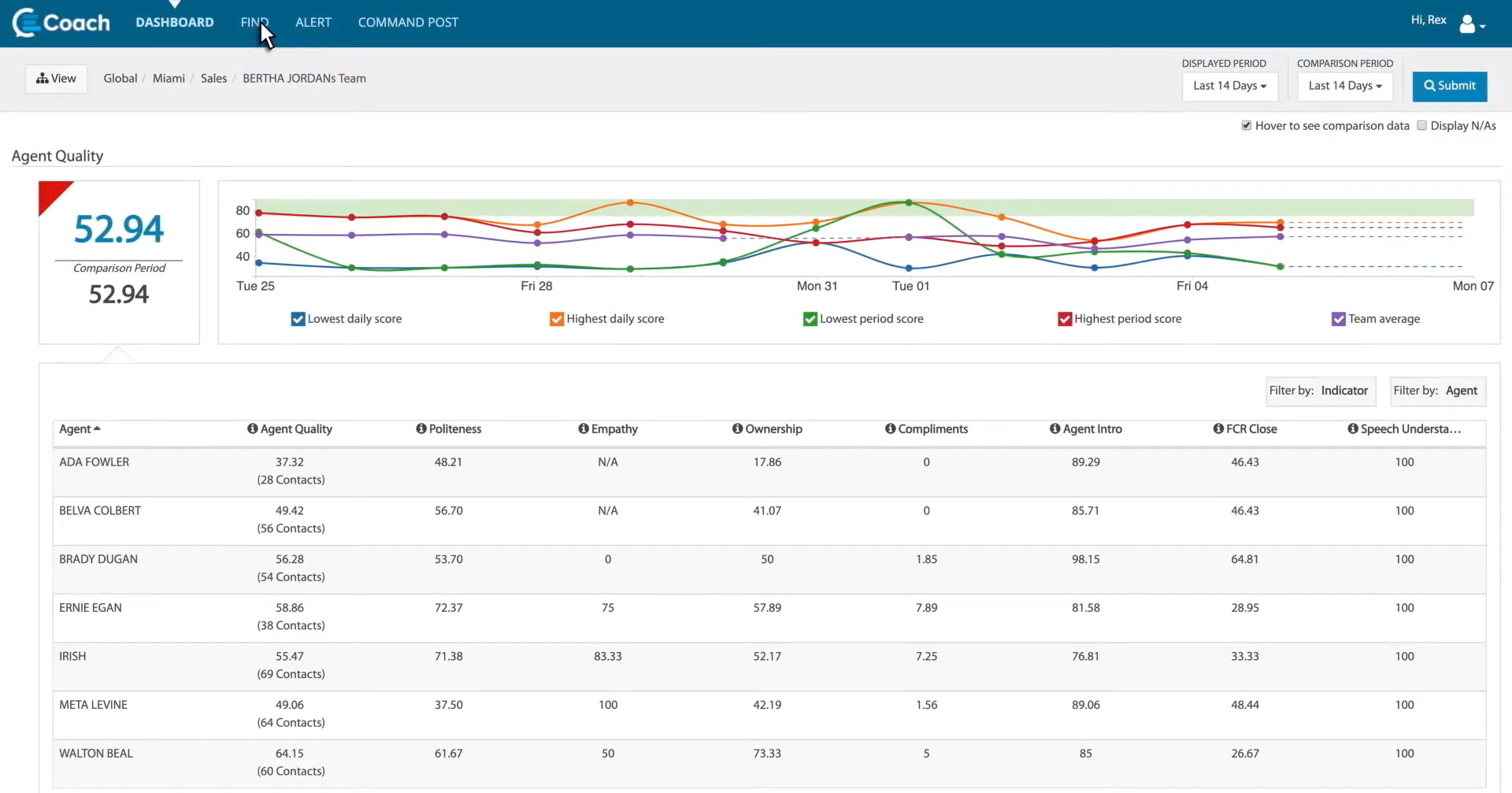
Task: Navigate to Sales breadcrumb
Action: (x=213, y=78)
